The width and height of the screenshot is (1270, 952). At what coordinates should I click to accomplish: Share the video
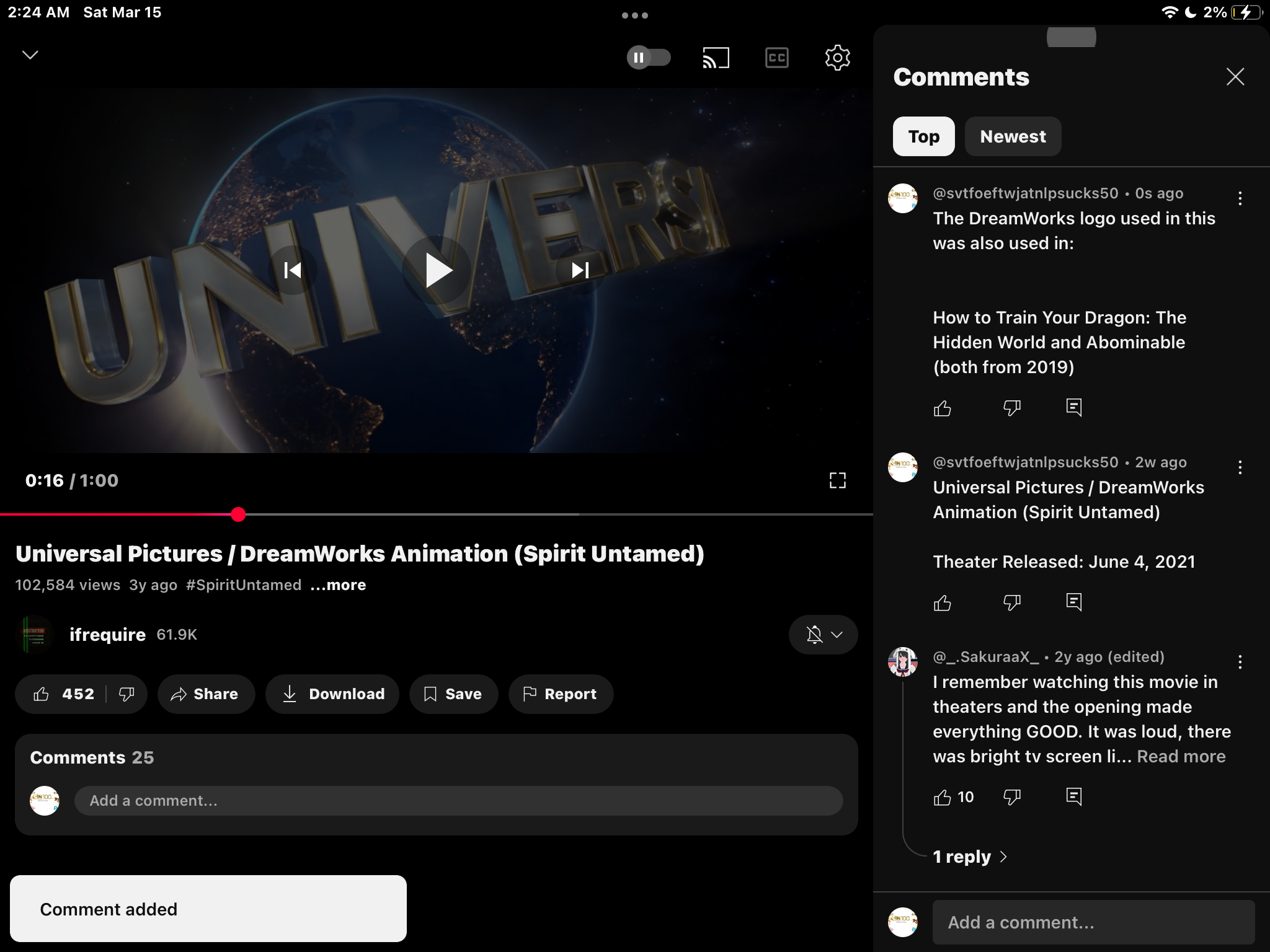pyautogui.click(x=206, y=694)
